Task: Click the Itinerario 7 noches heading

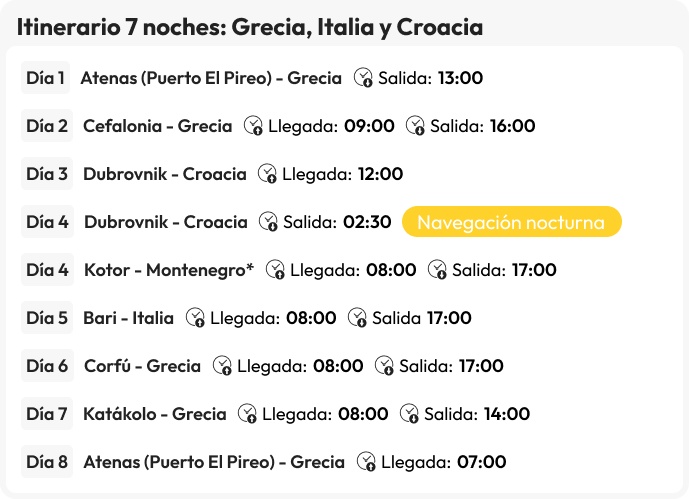Action: [x=250, y=27]
